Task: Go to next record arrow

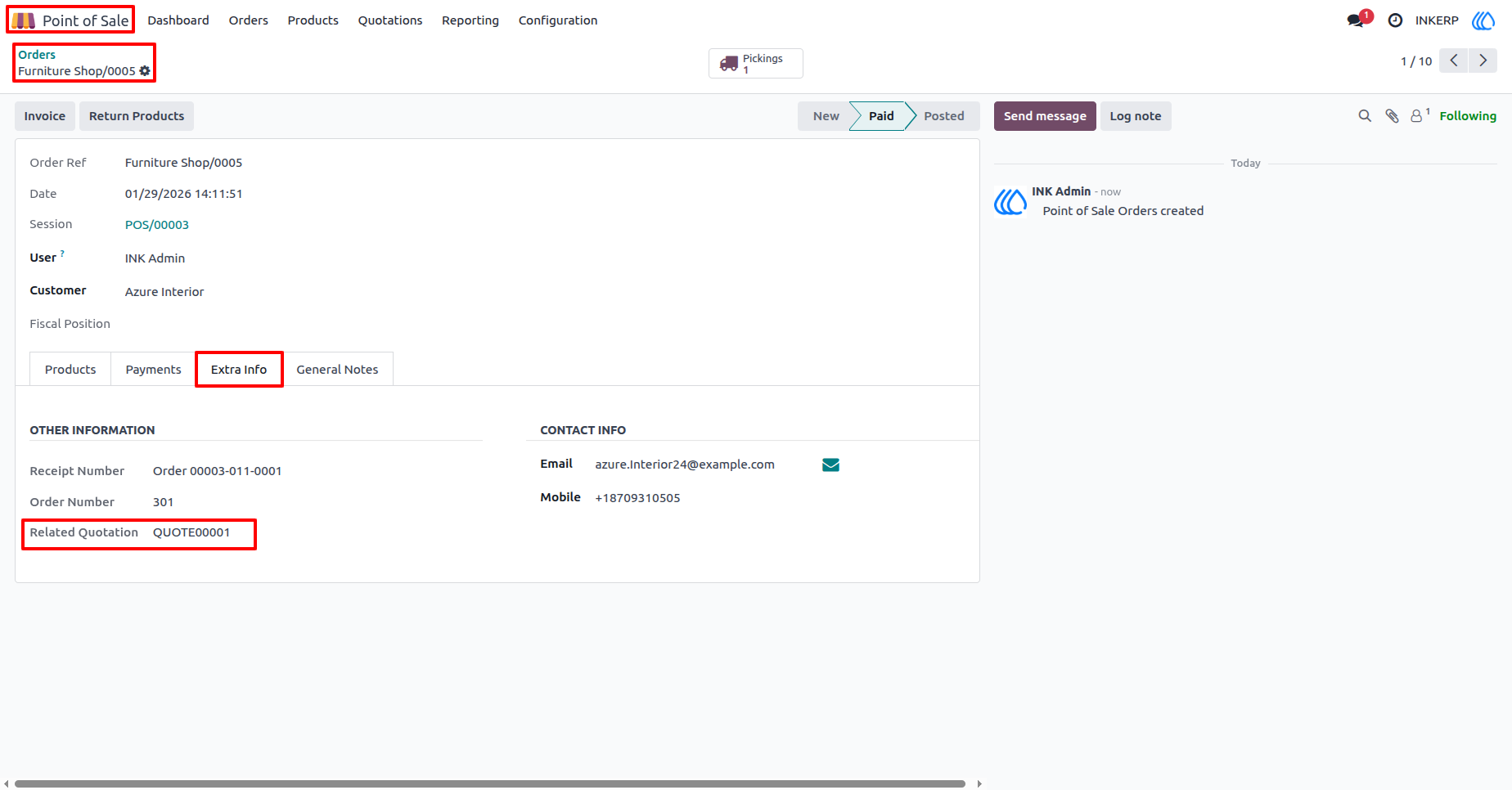Action: click(1483, 61)
